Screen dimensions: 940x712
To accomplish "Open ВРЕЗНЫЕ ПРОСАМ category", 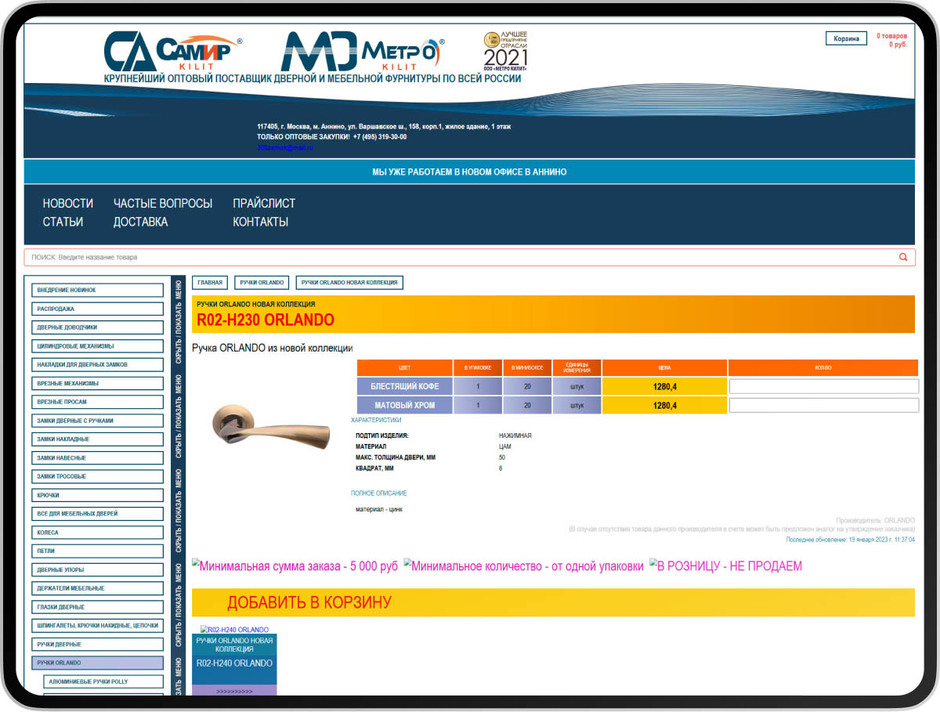I will (x=97, y=402).
